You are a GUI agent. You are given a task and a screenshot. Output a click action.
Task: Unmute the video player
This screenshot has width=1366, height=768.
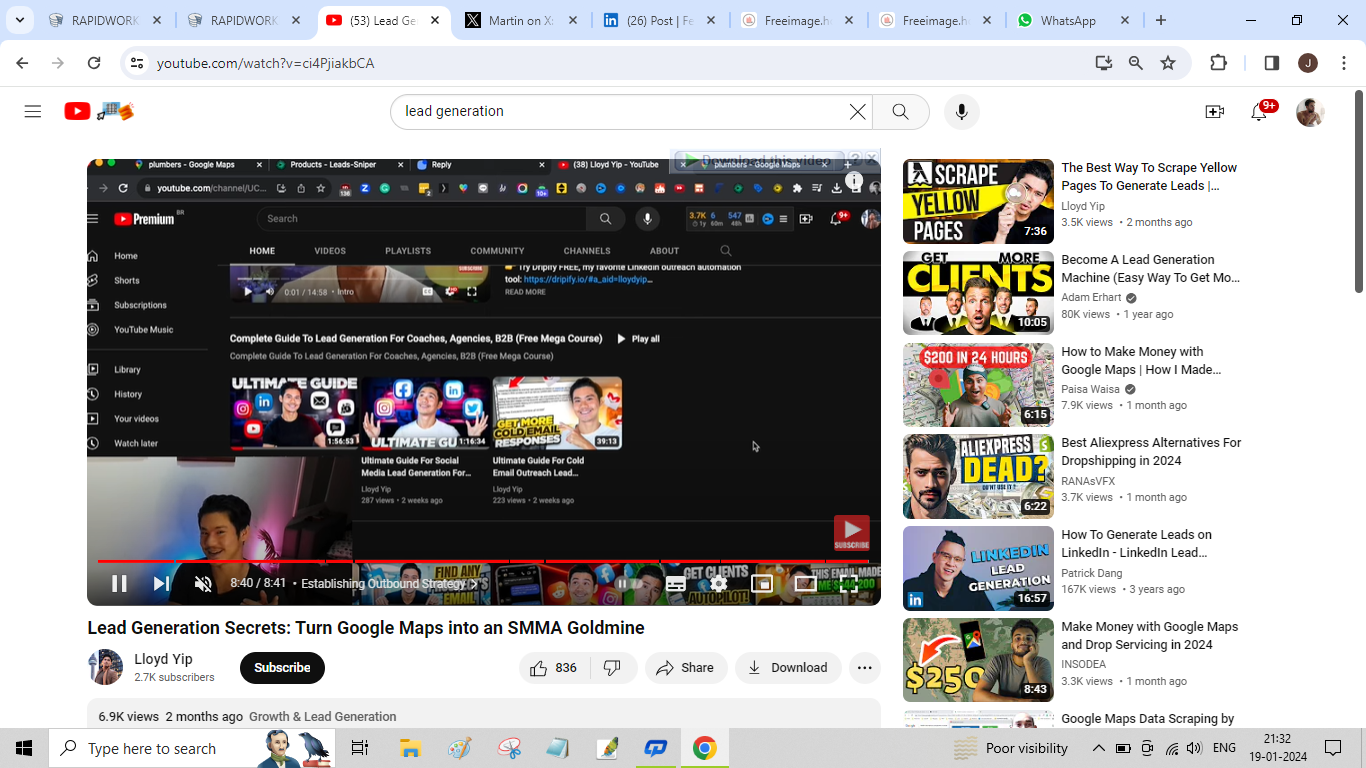[203, 584]
